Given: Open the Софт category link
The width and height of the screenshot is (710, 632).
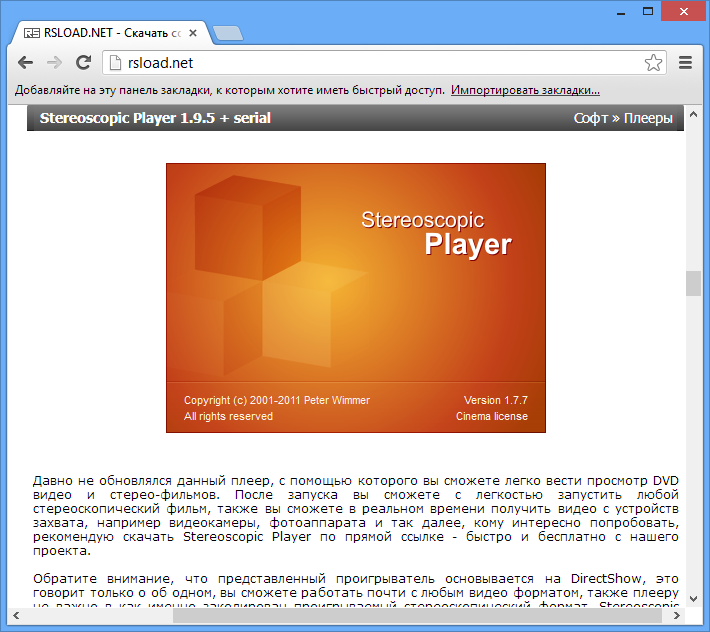Looking at the screenshot, I should click(590, 118).
